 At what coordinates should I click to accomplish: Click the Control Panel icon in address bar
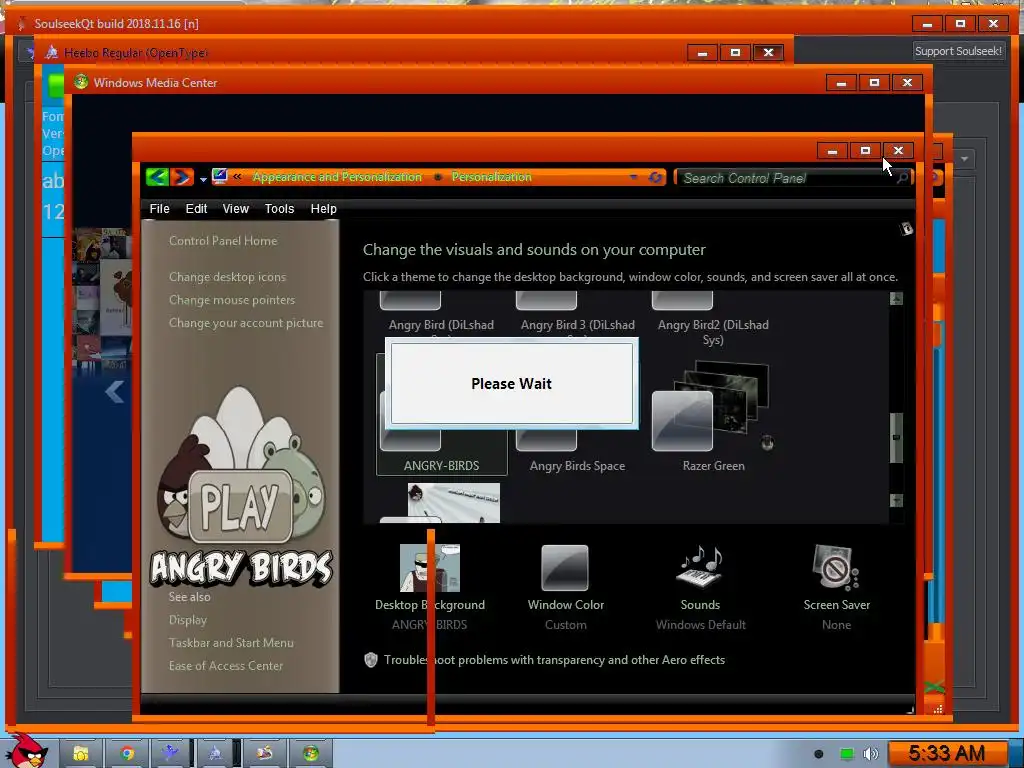pyautogui.click(x=219, y=176)
